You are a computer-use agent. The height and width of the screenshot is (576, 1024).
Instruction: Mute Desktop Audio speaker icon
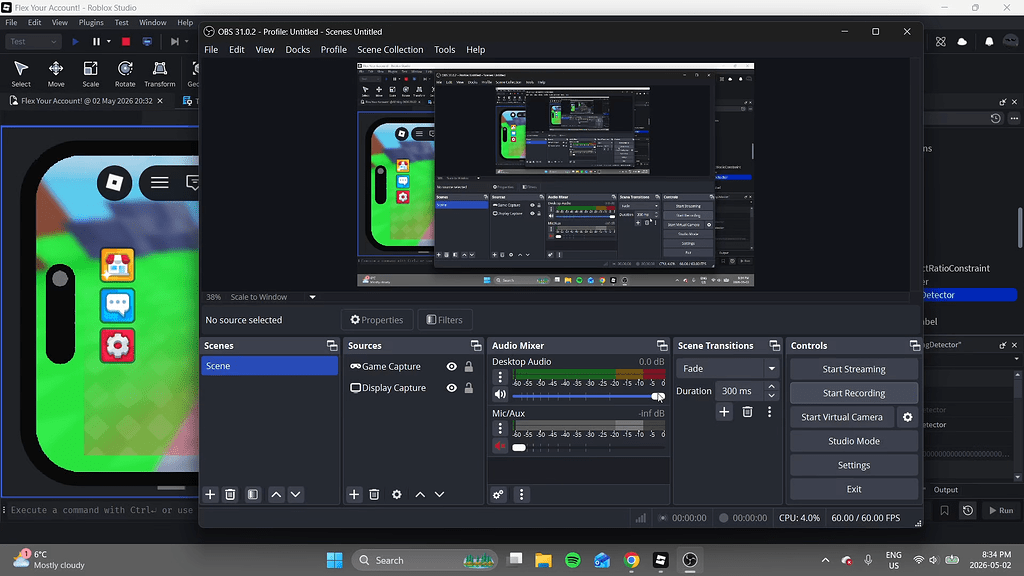(500, 394)
